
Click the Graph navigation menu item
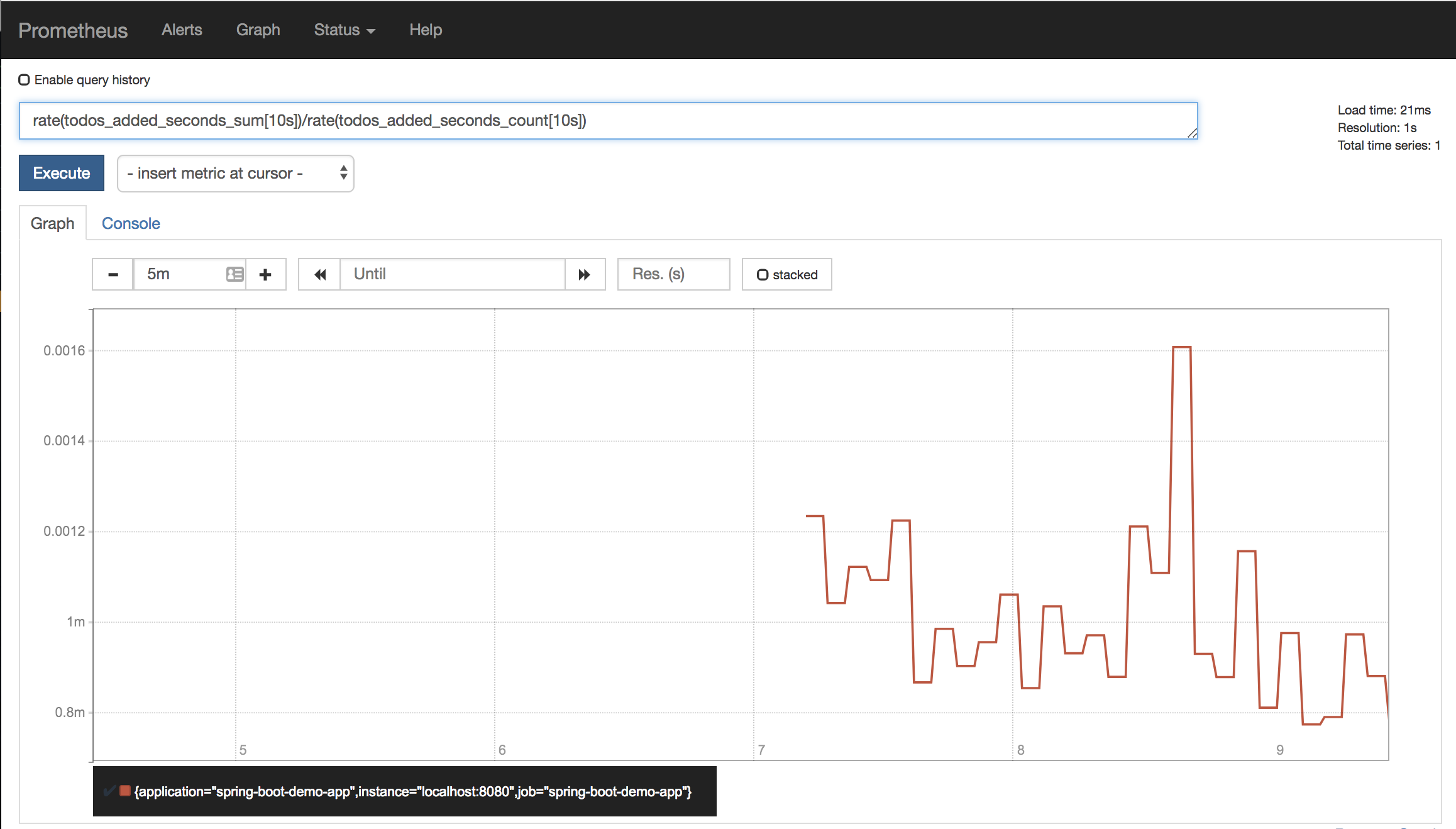(x=257, y=30)
